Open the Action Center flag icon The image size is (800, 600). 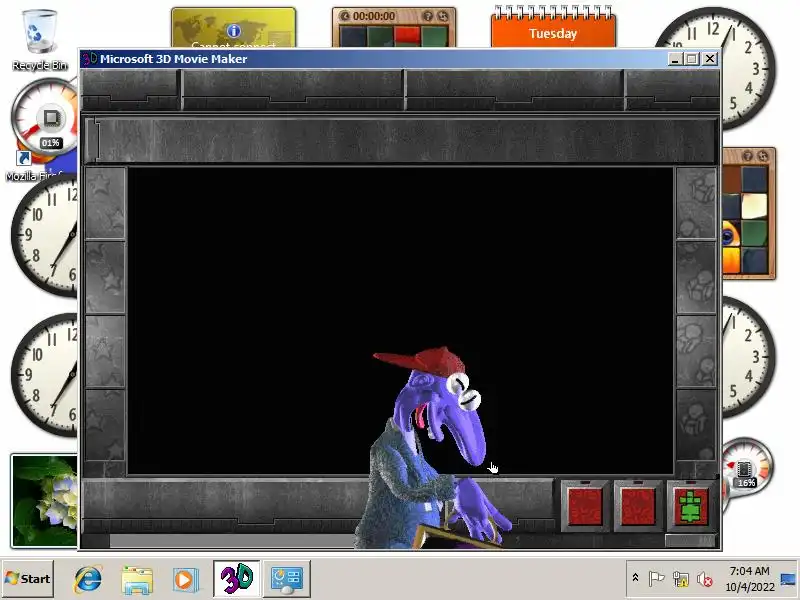click(x=656, y=579)
